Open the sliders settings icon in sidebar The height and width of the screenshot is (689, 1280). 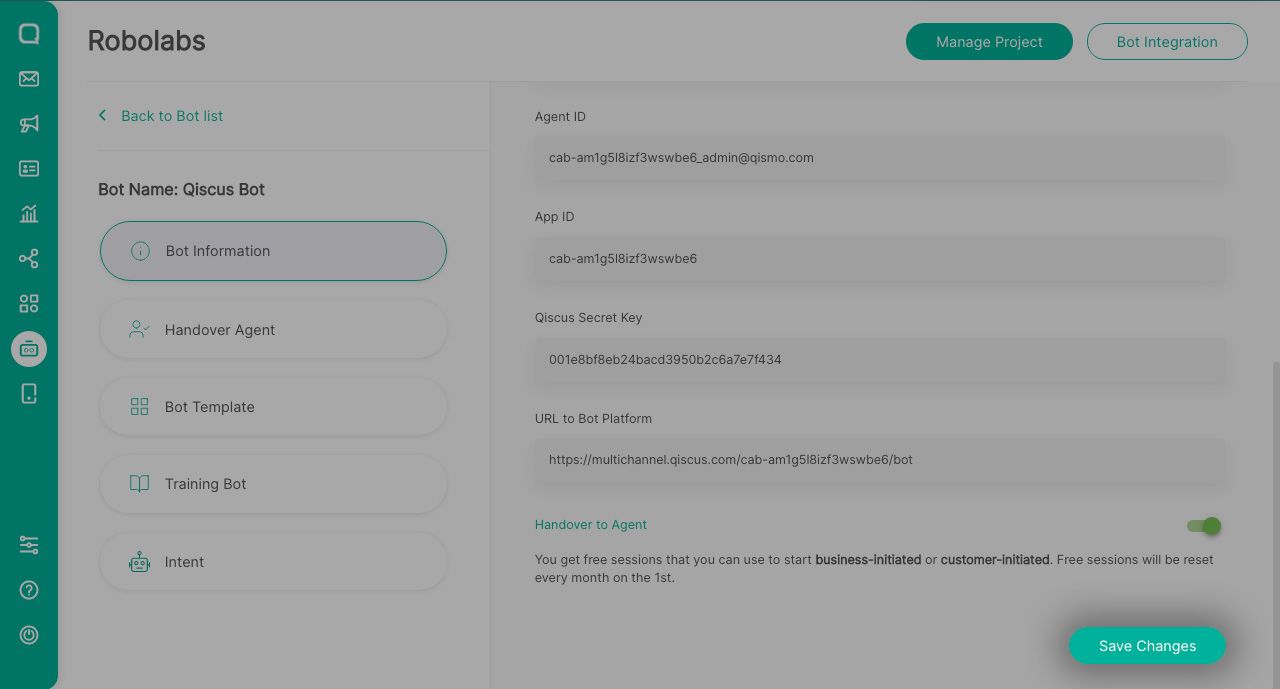29,545
